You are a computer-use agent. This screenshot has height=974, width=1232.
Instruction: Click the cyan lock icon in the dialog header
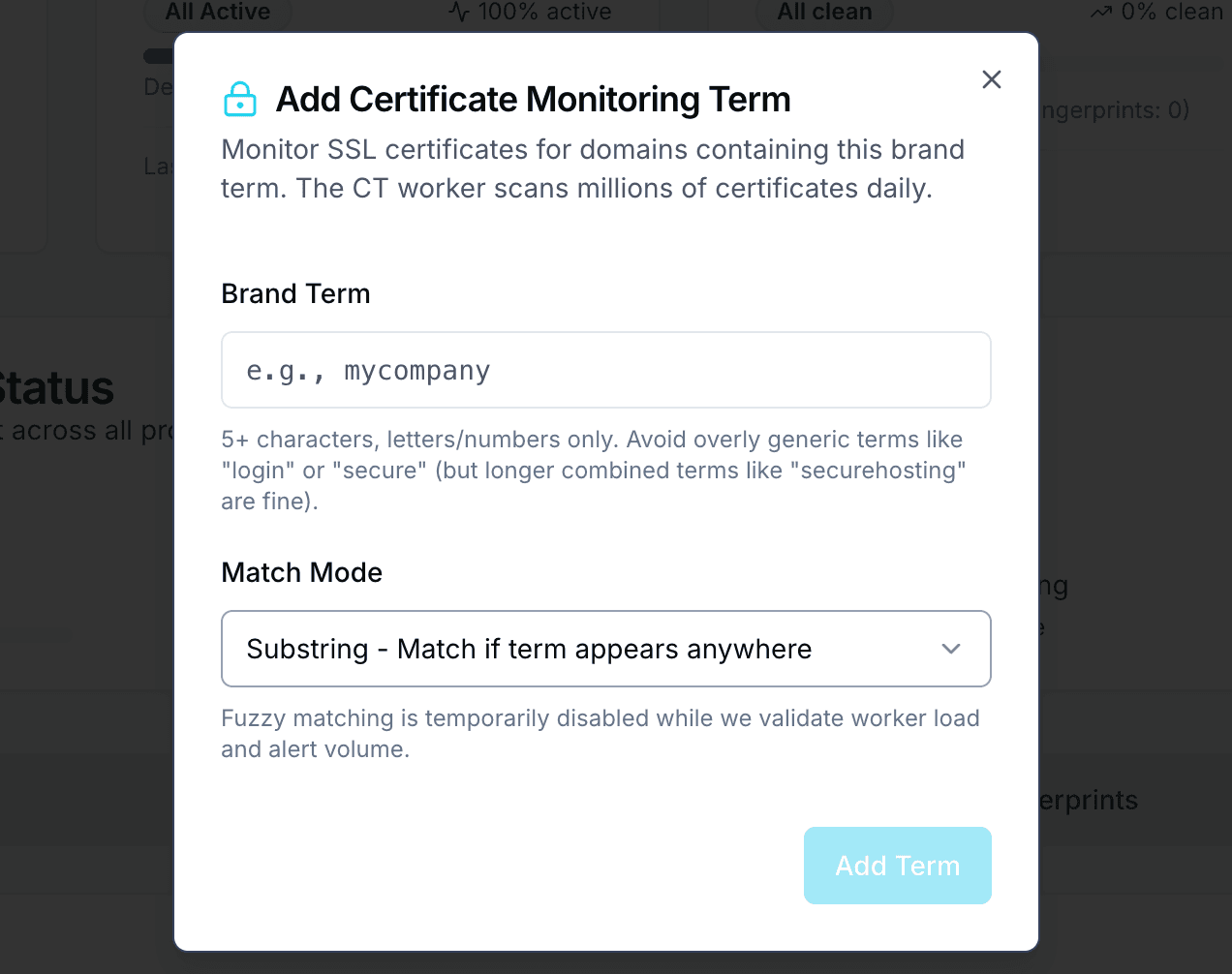240,99
